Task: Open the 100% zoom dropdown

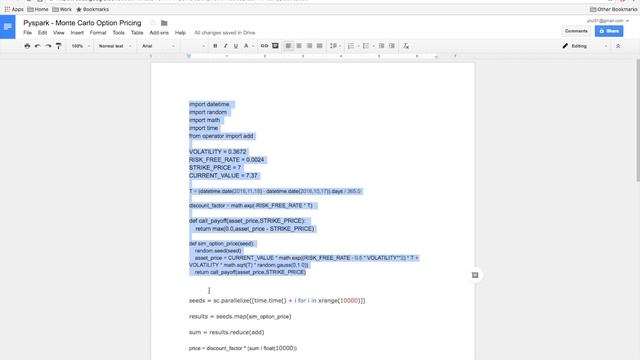Action: 80,46
